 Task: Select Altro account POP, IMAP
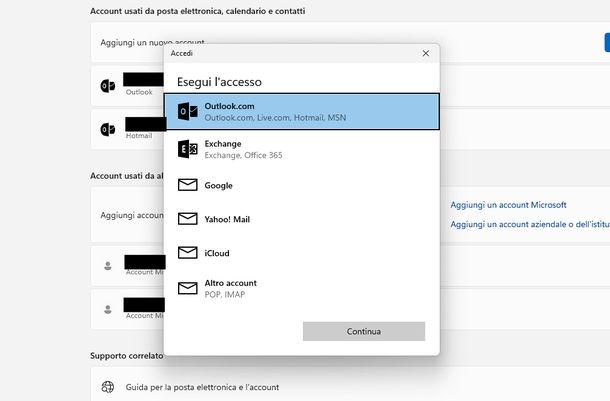(302, 289)
